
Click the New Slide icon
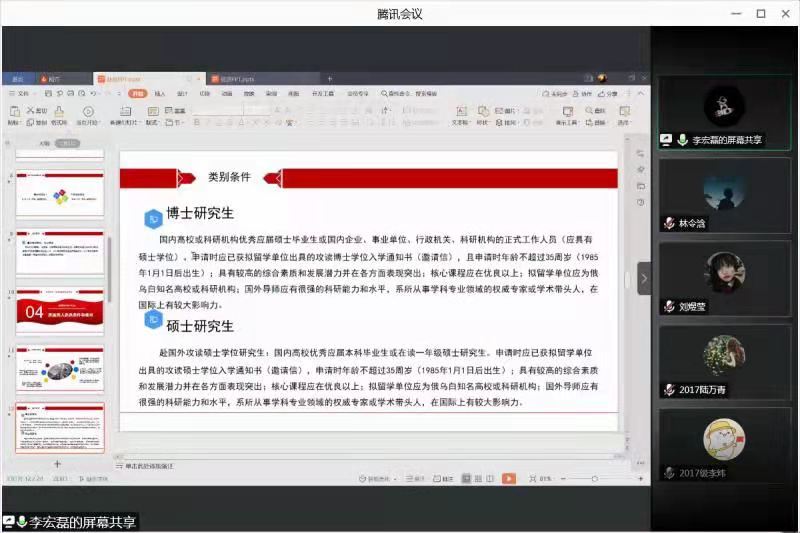[124, 113]
